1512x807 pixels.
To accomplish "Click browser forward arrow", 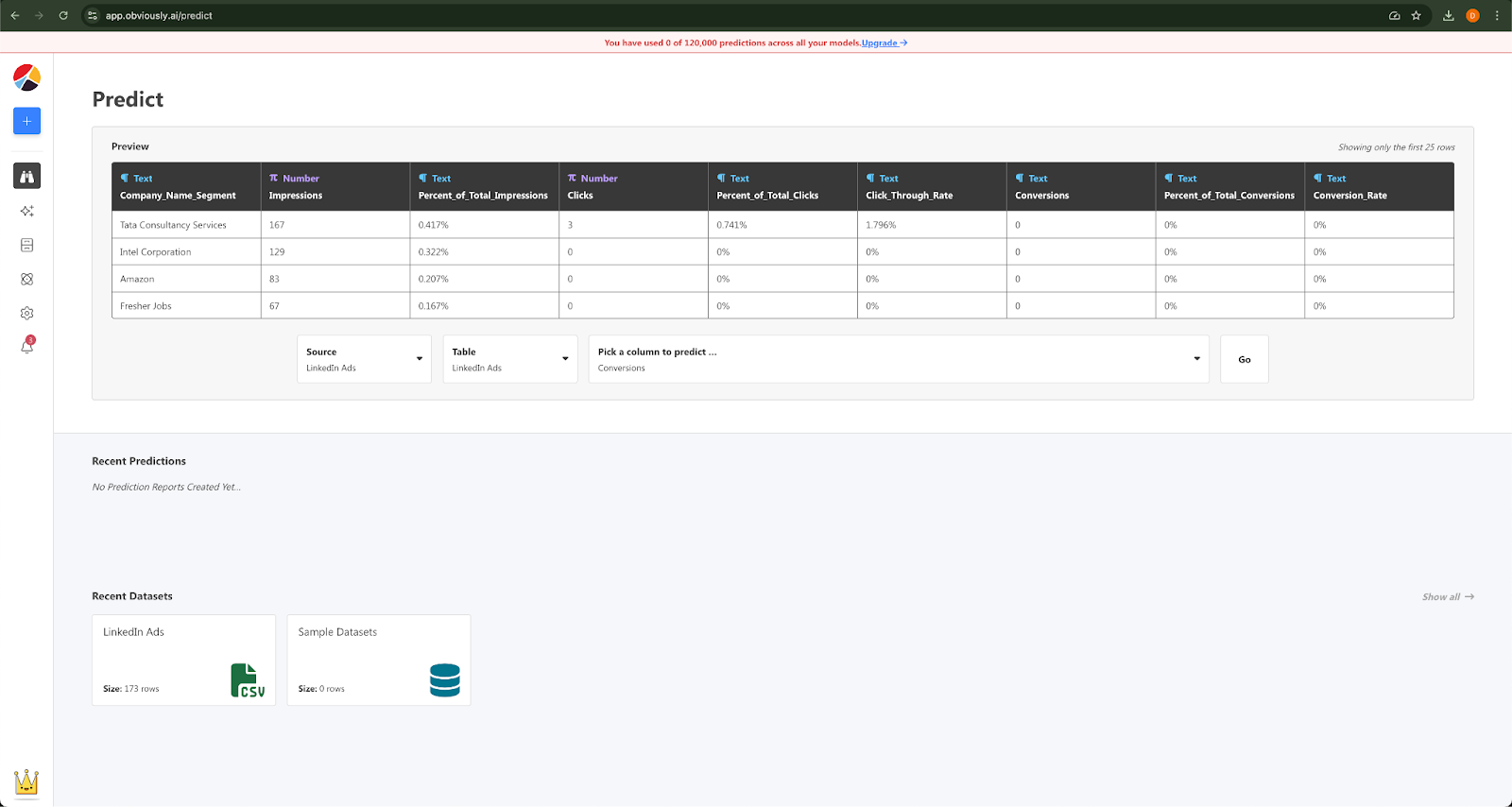I will 39,15.
